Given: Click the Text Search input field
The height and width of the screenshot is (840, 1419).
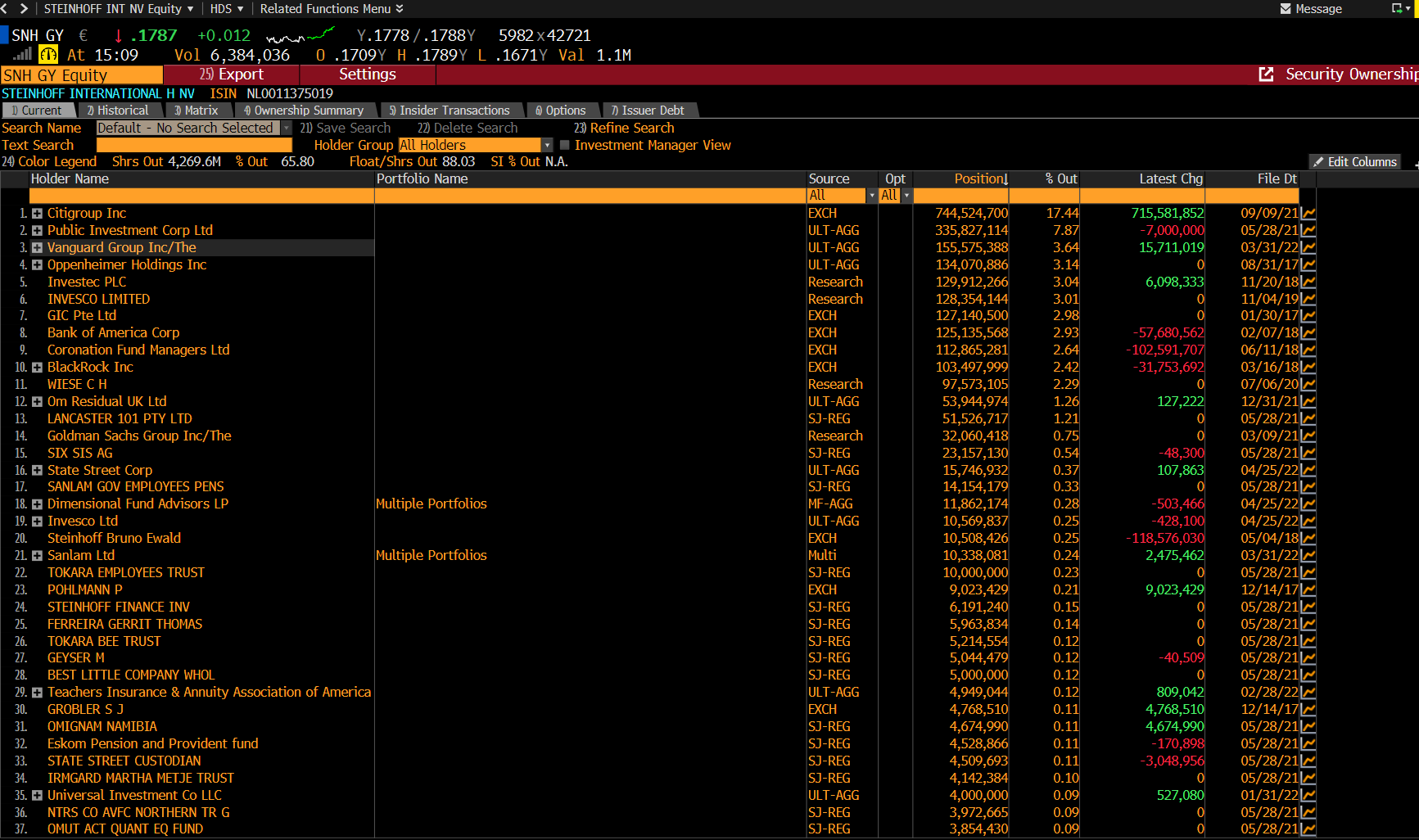Looking at the screenshot, I should [x=194, y=145].
